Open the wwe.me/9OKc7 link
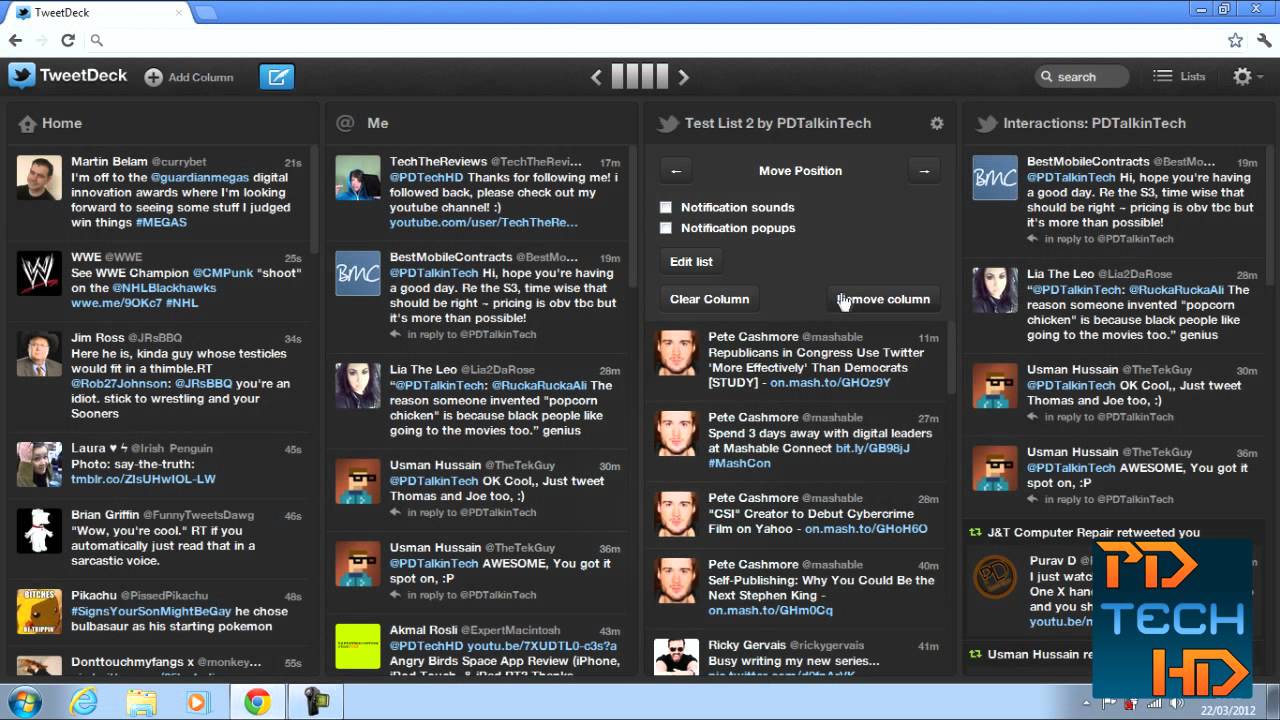This screenshot has width=1280, height=720. (x=116, y=302)
